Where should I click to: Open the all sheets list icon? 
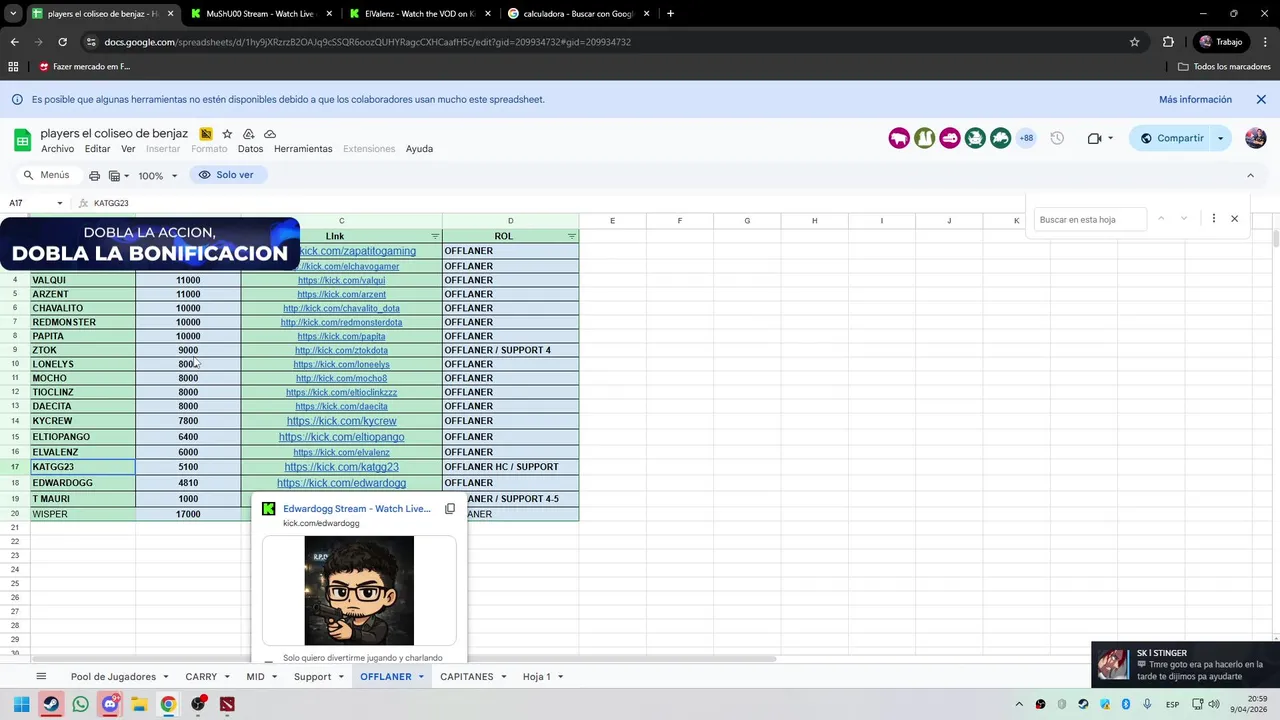[x=41, y=677]
